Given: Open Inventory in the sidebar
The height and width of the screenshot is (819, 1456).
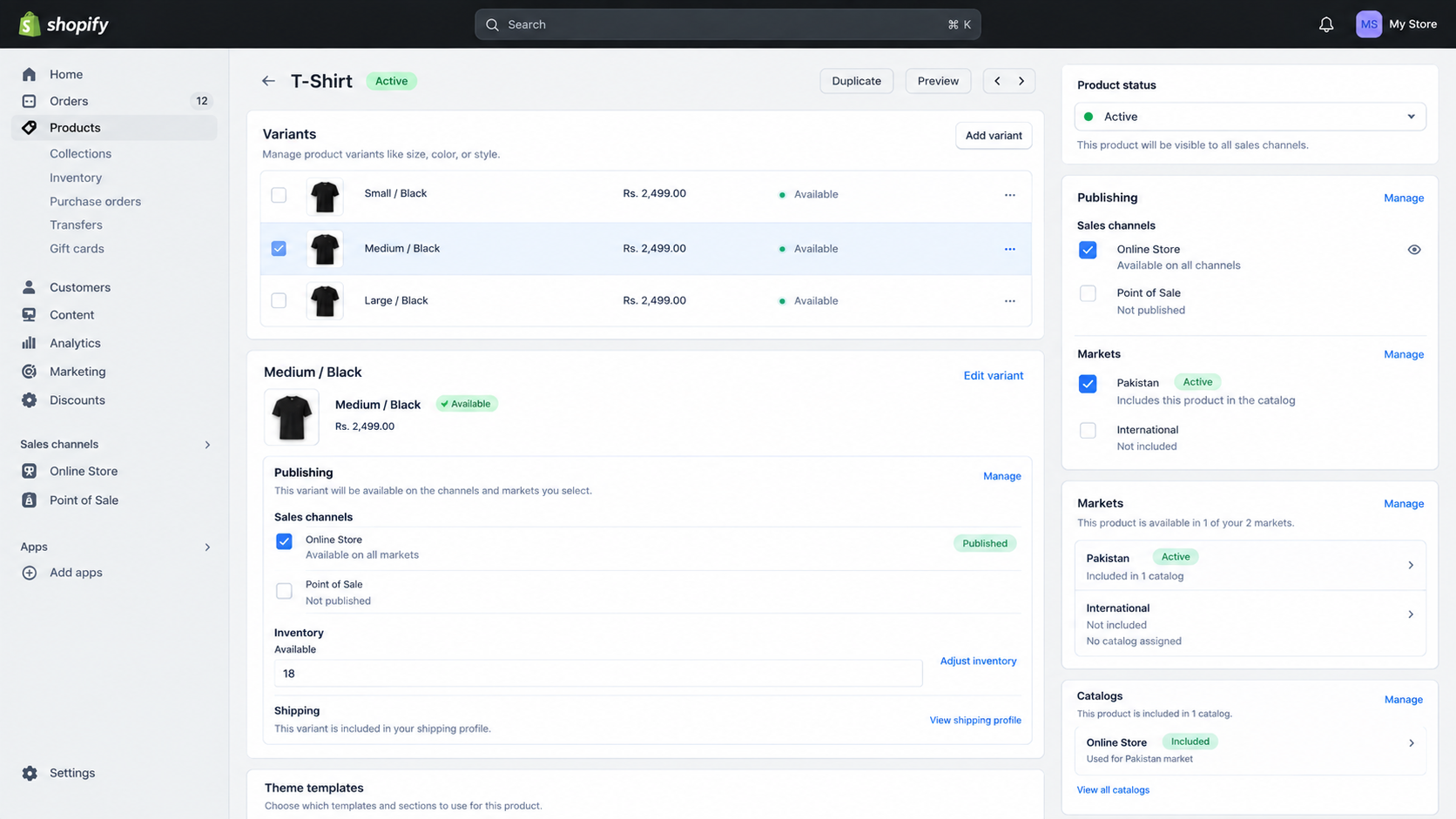Looking at the screenshot, I should pyautogui.click(x=76, y=178).
